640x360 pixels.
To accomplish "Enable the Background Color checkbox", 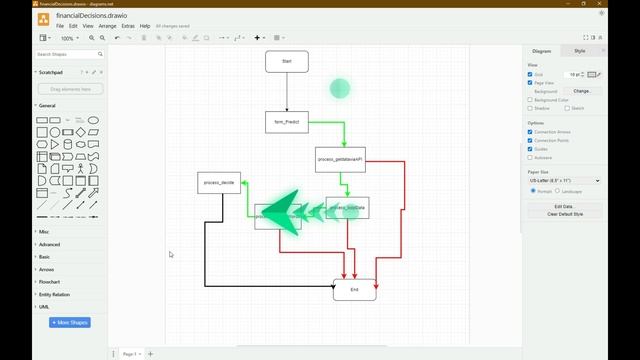I will 530,100.
